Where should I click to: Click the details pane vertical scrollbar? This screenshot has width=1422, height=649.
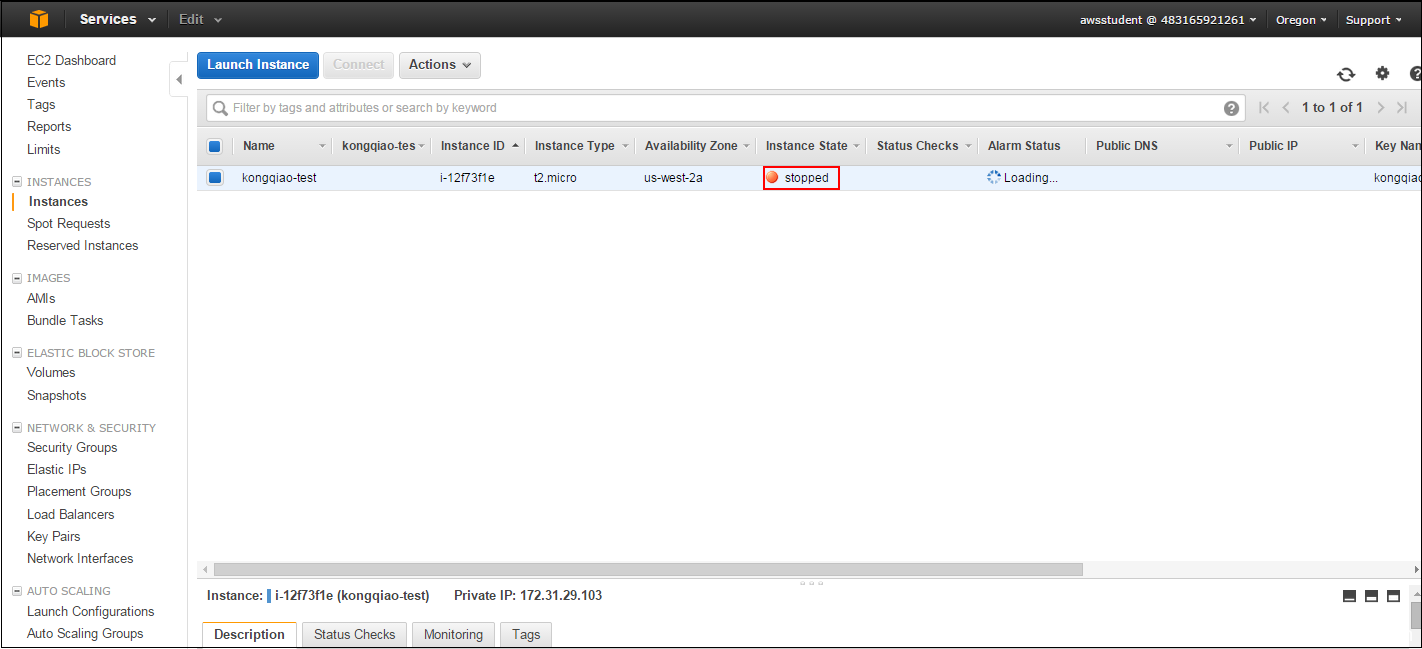1416,614
